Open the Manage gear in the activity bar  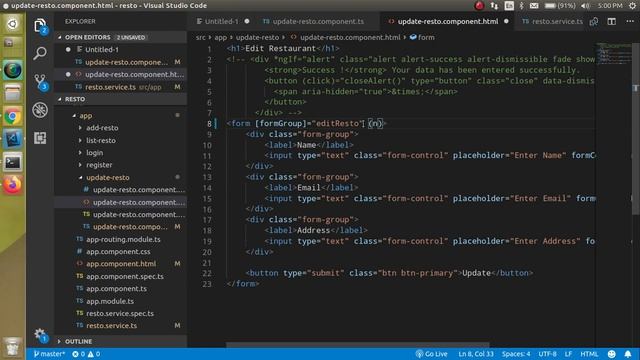[40, 335]
